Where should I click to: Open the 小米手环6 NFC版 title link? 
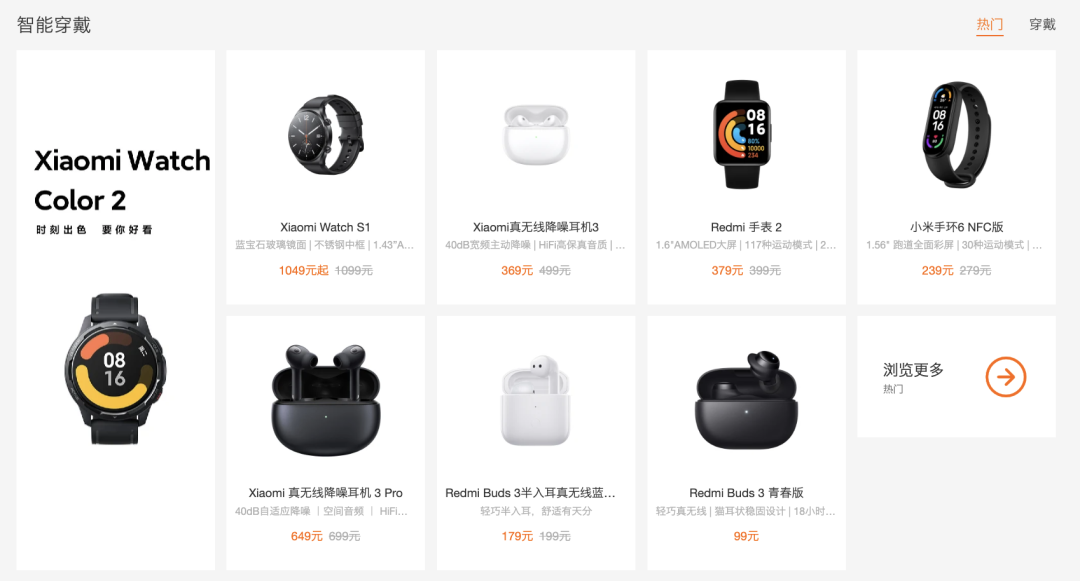pyautogui.click(x=956, y=227)
